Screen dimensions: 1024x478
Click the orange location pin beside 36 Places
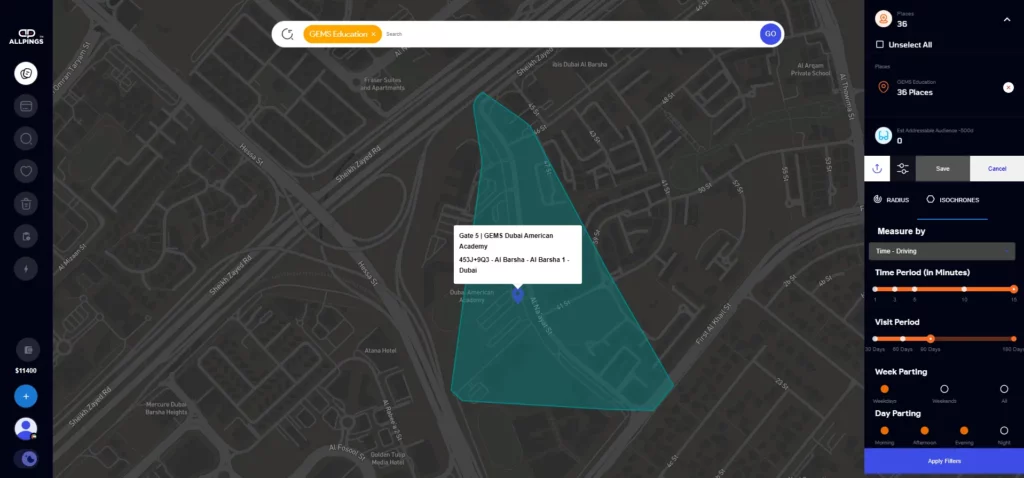883,87
